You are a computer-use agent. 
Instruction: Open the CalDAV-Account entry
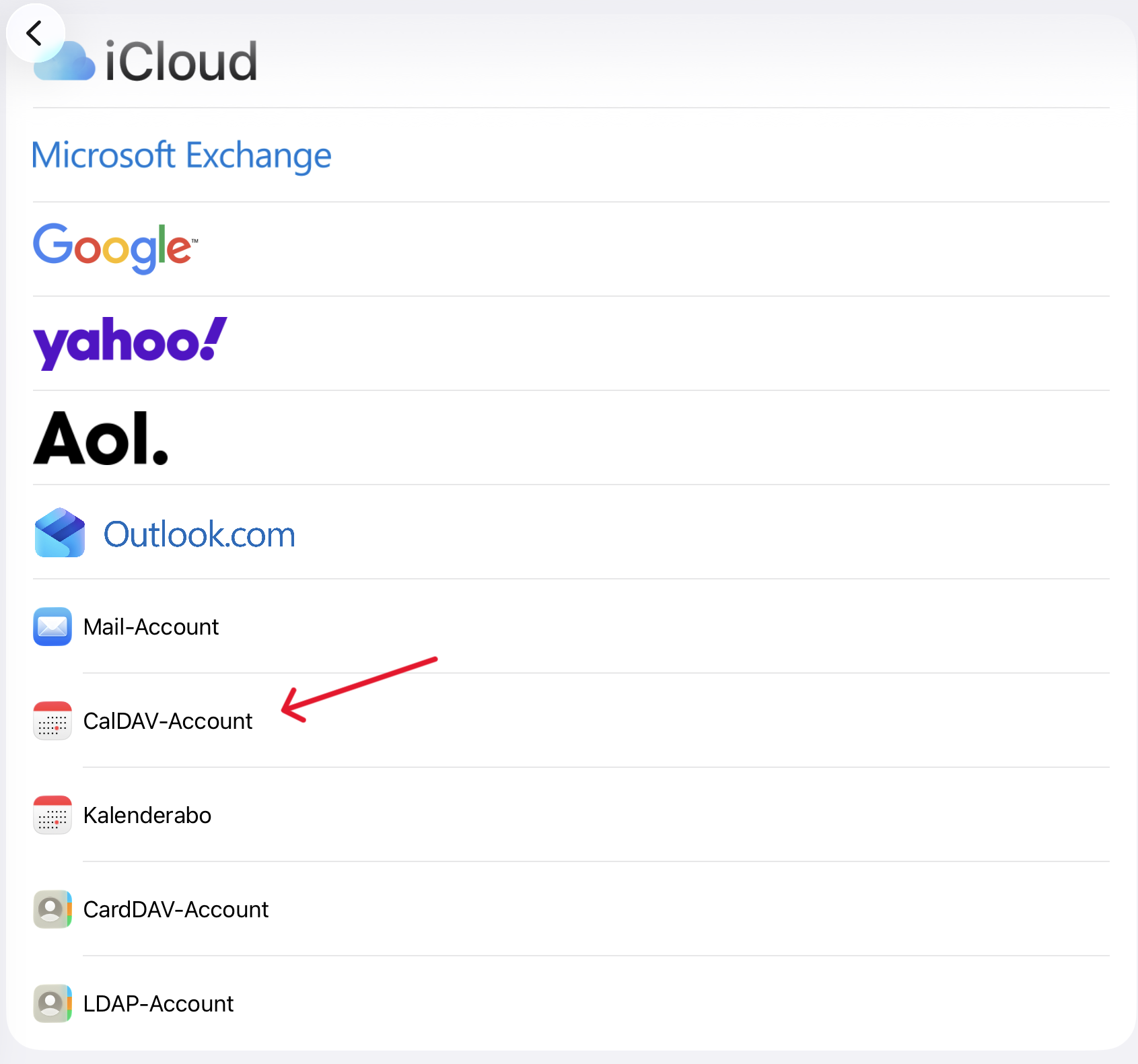point(571,721)
